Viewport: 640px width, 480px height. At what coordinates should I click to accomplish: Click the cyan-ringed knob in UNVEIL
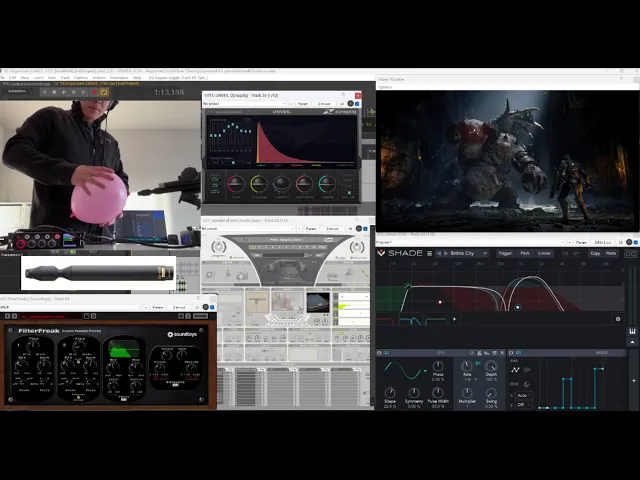(327, 184)
